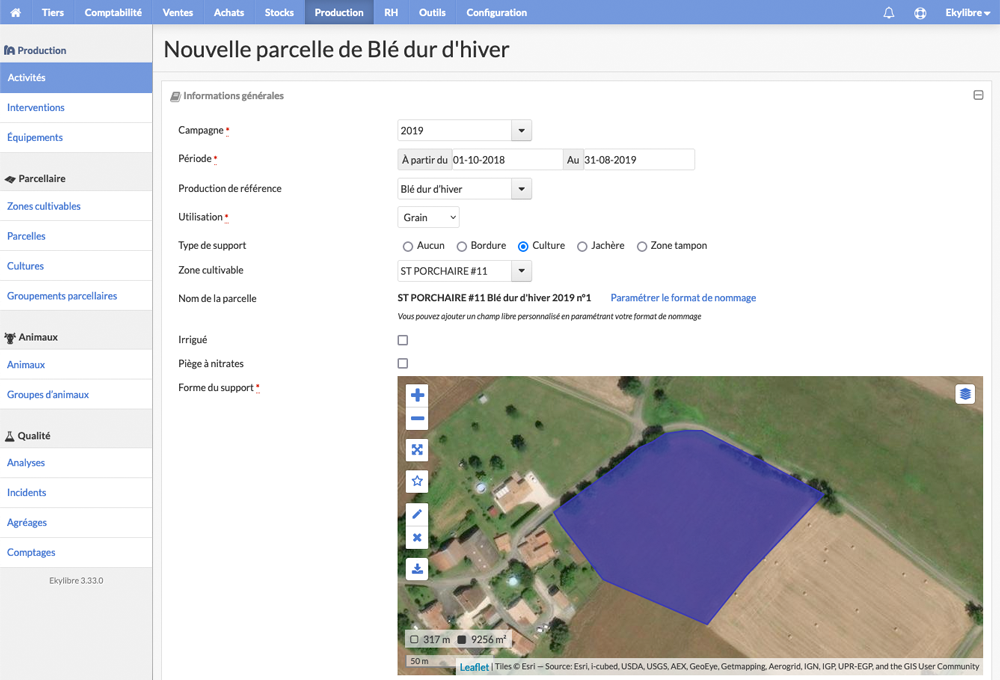Image resolution: width=1000 pixels, height=680 pixels.
Task: Go to Interventions in sidebar
Action: [76, 108]
